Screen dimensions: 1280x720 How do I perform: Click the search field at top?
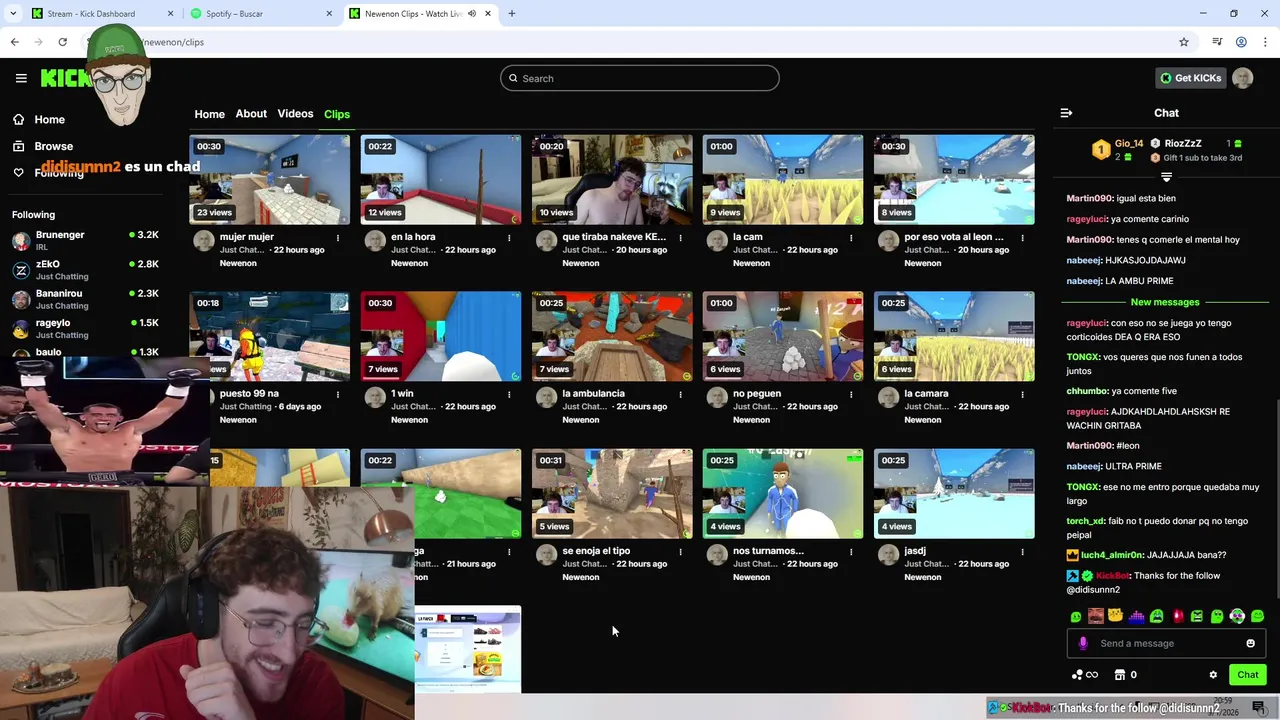(x=640, y=78)
